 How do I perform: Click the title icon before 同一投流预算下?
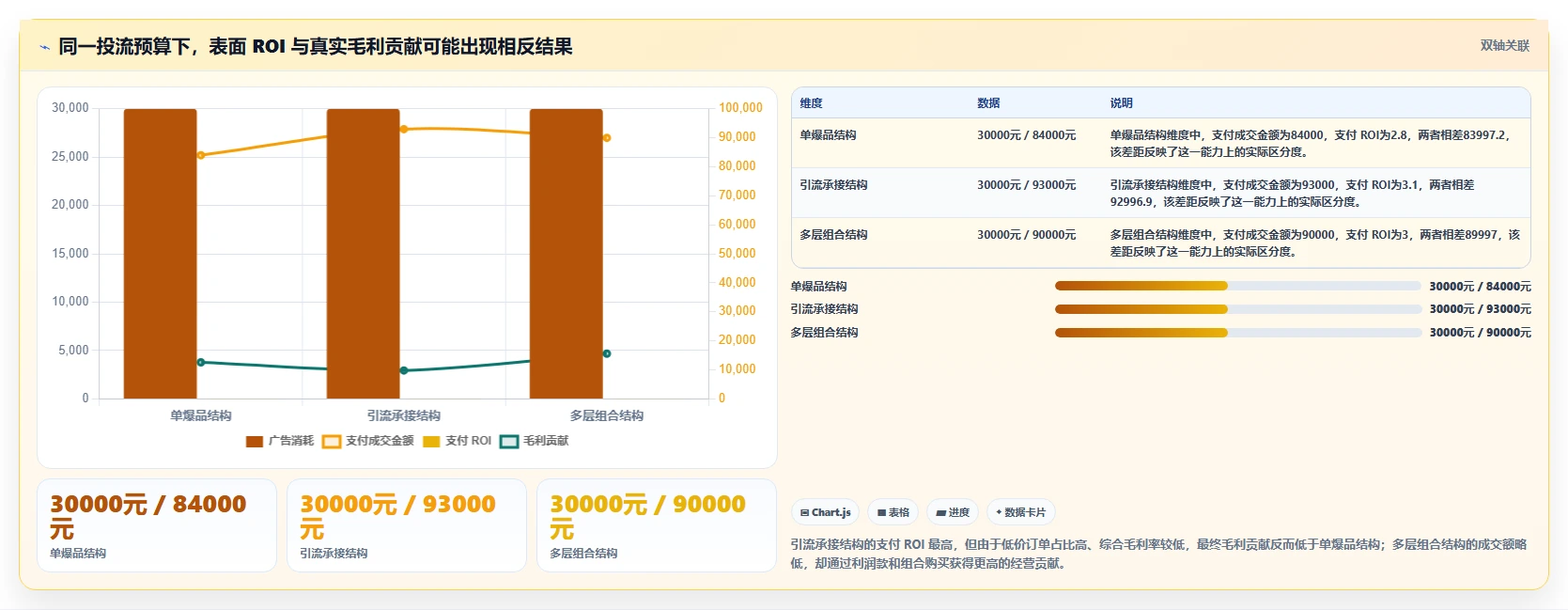tap(44, 47)
